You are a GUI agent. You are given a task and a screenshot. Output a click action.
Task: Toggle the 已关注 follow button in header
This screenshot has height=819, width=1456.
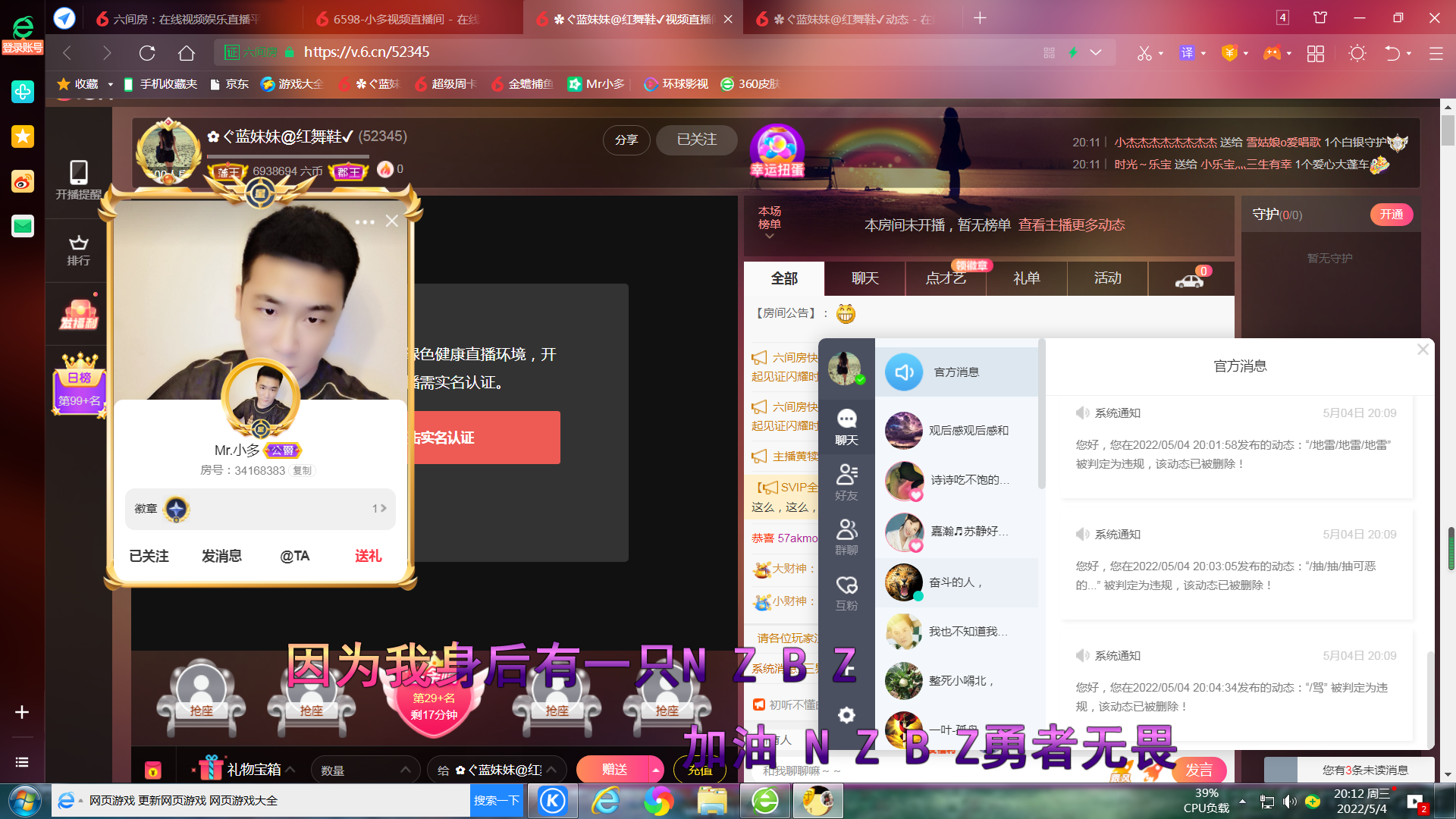click(696, 140)
